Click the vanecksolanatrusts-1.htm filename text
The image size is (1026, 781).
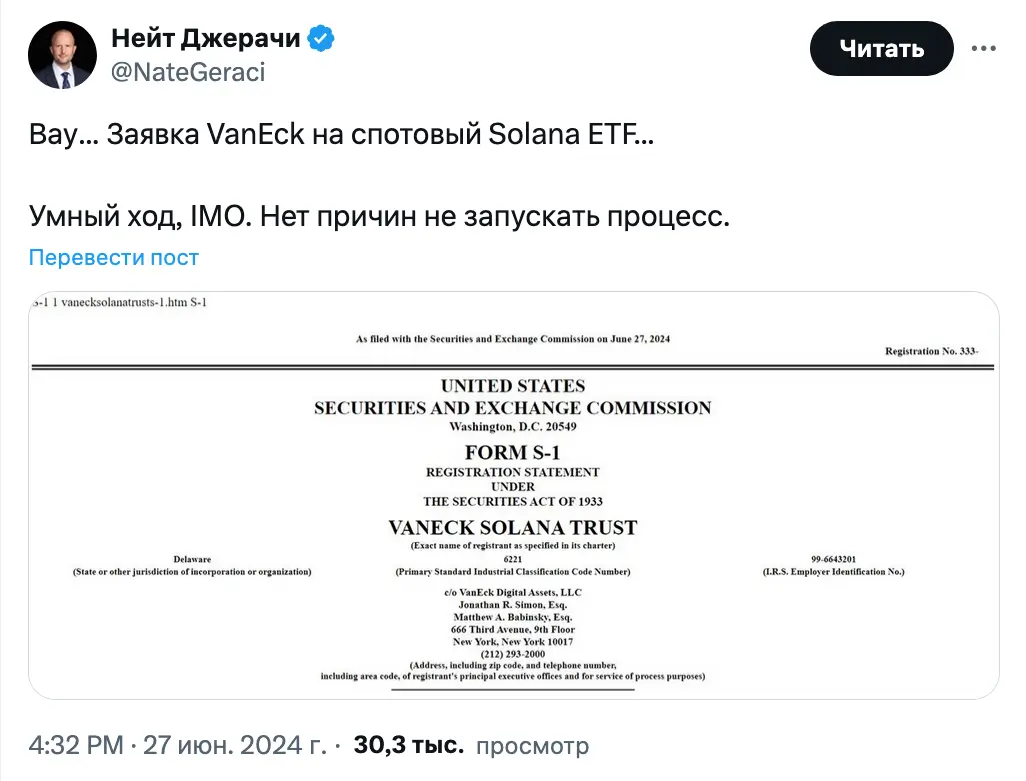click(x=124, y=302)
